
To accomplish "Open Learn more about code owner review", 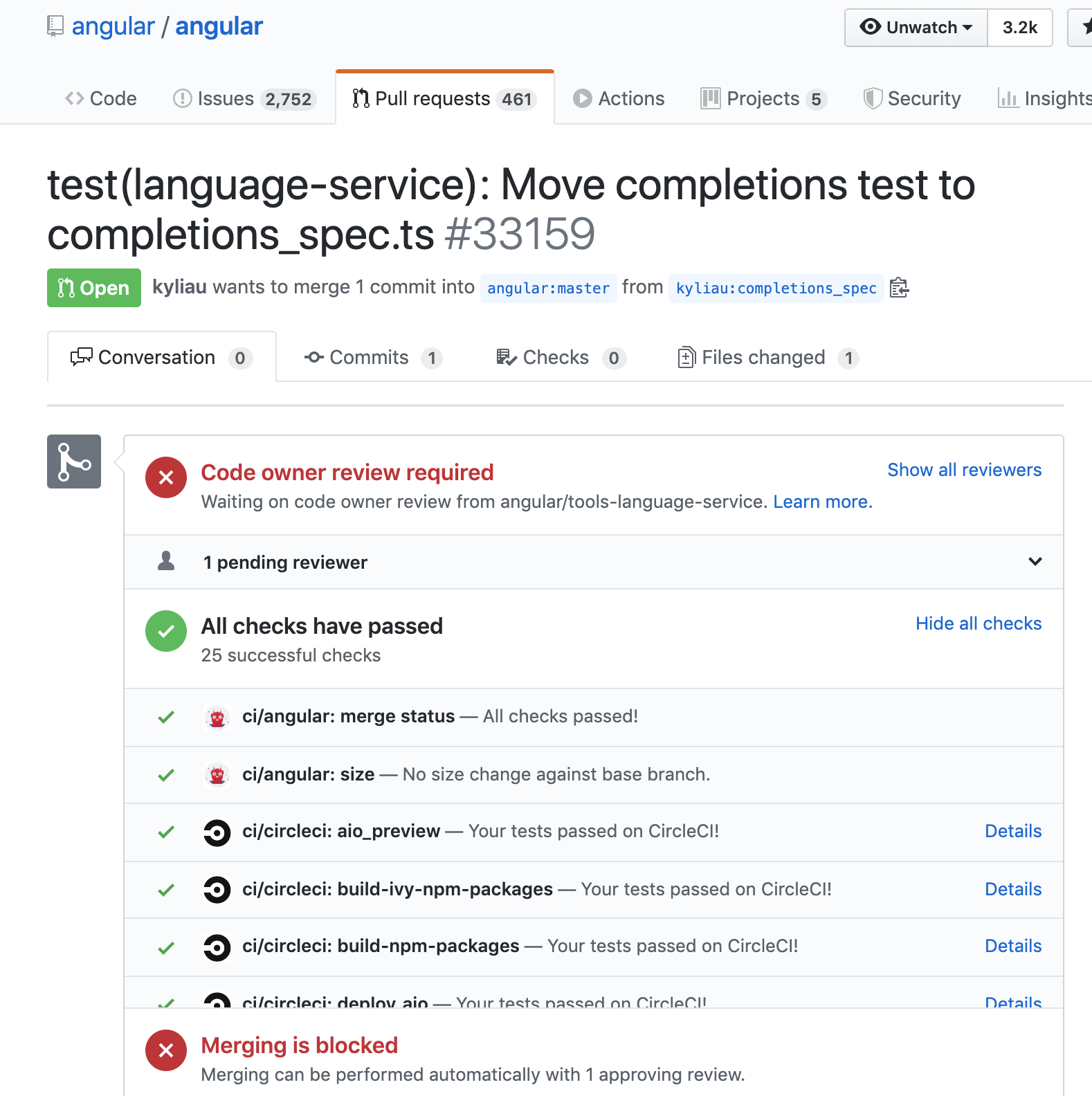I will [x=823, y=502].
